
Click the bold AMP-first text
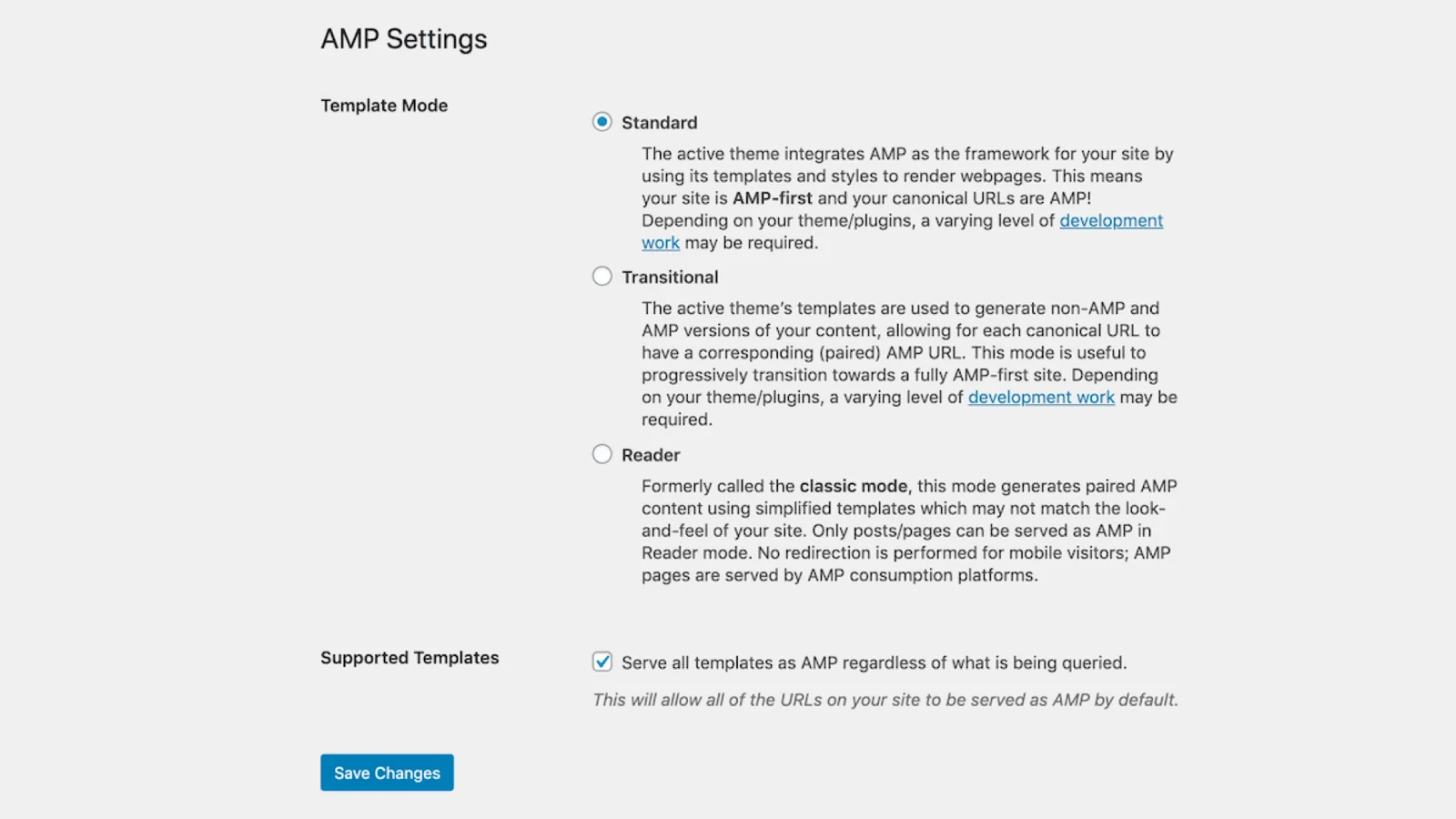(x=773, y=197)
